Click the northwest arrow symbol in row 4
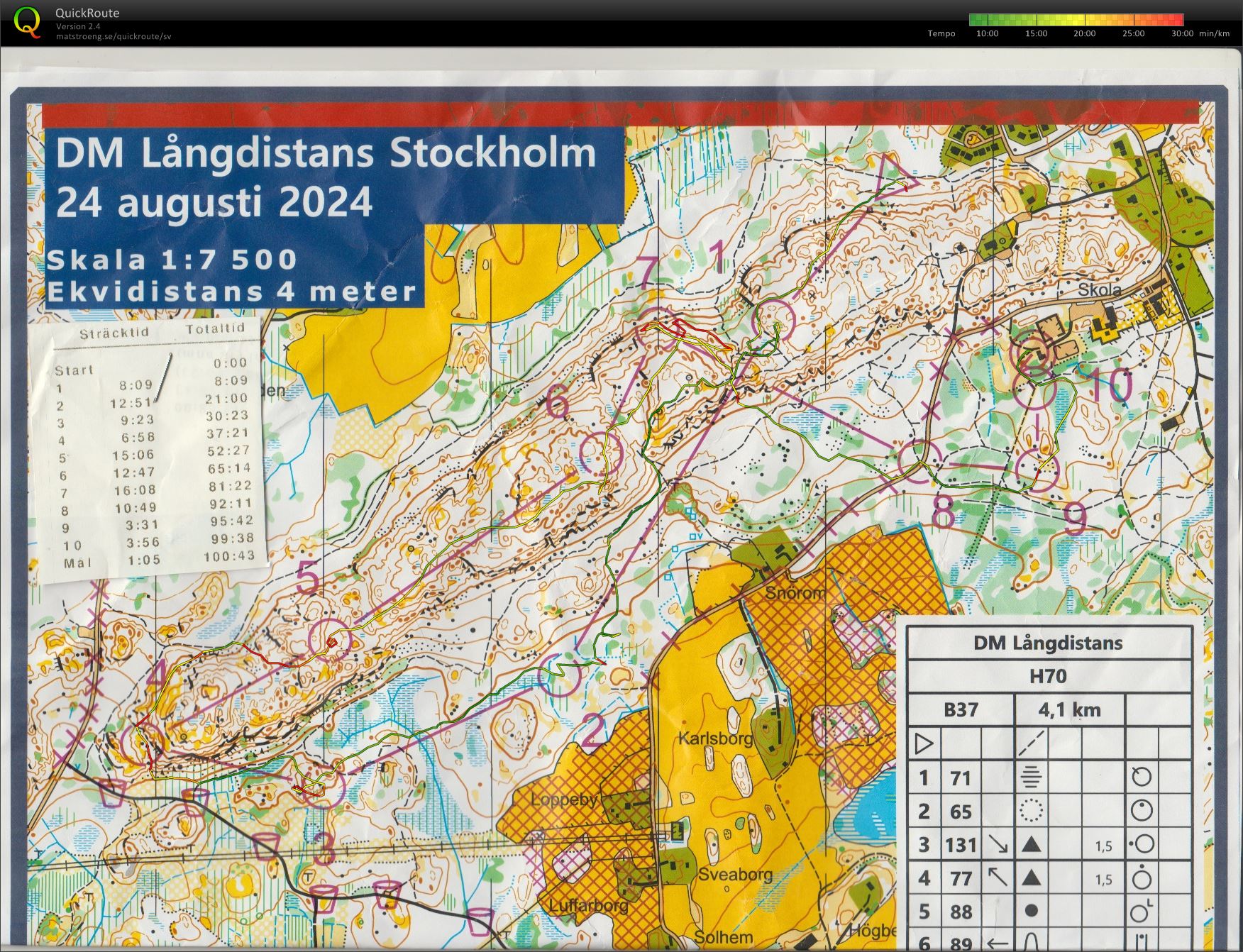1243x952 pixels. [998, 878]
